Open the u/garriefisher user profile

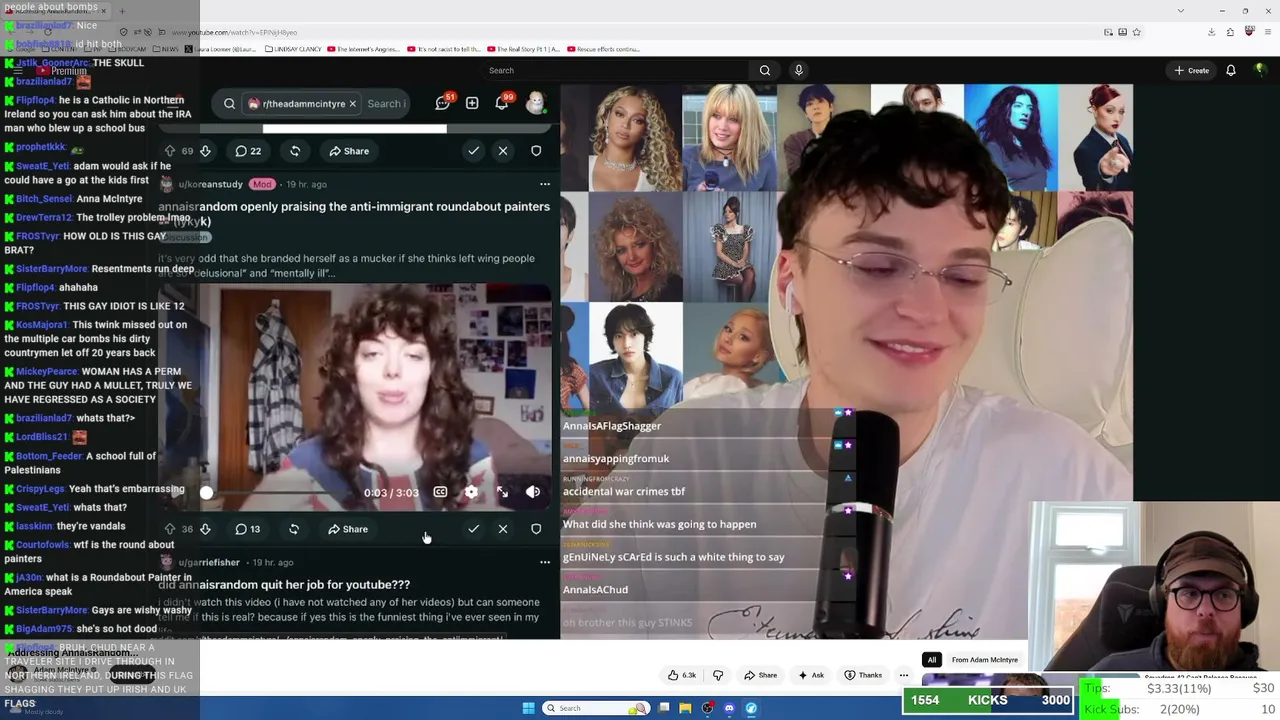[x=208, y=562]
